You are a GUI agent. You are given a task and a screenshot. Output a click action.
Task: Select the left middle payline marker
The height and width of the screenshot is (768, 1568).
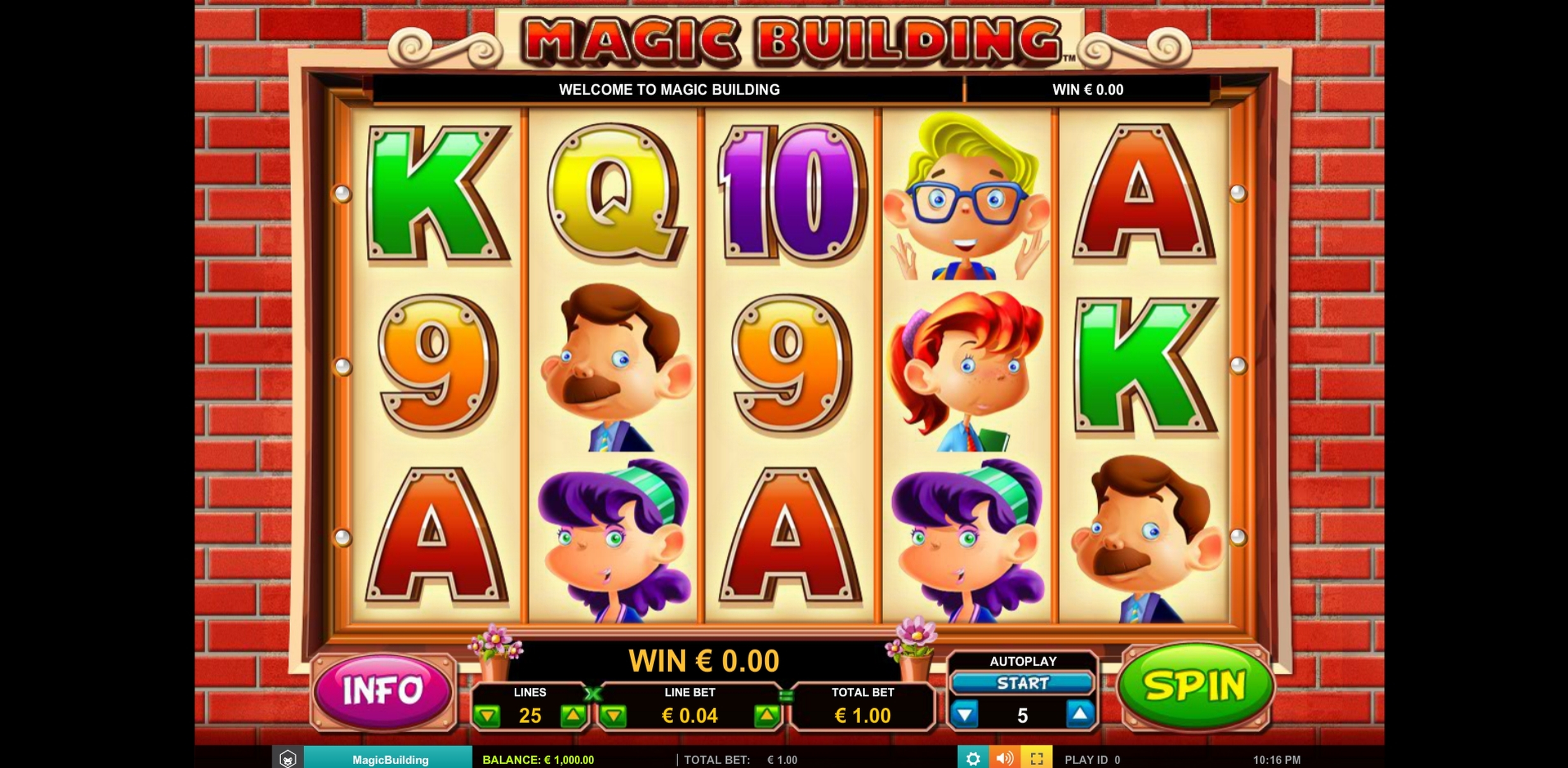(x=343, y=366)
